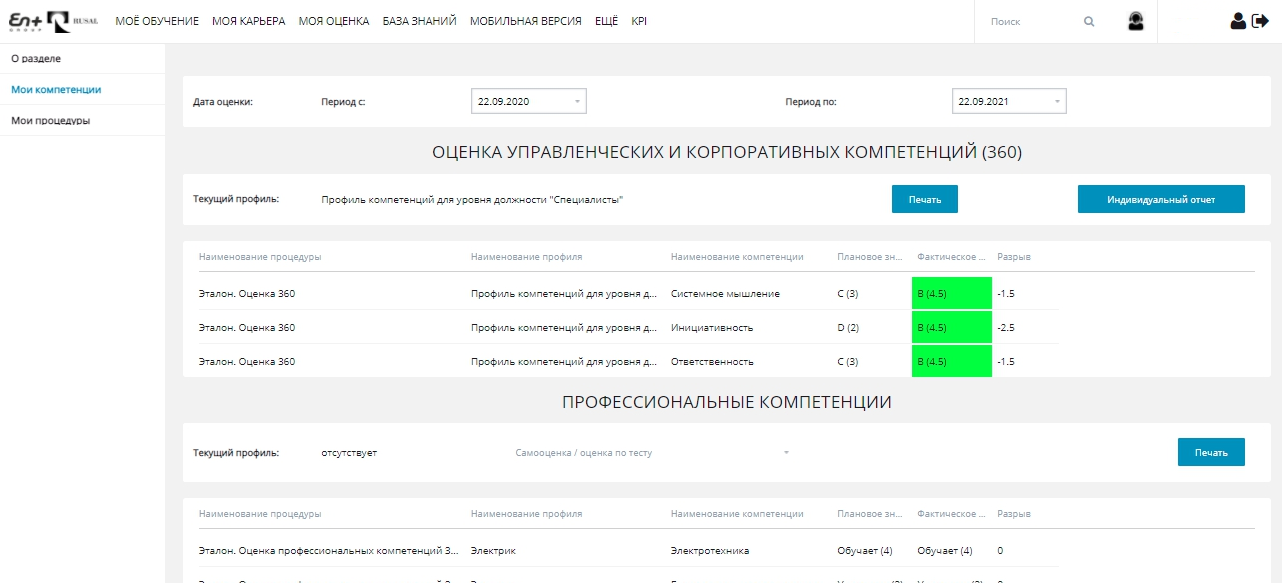The image size is (1282, 583).
Task: Open the KPI menu item
Action: coord(639,19)
